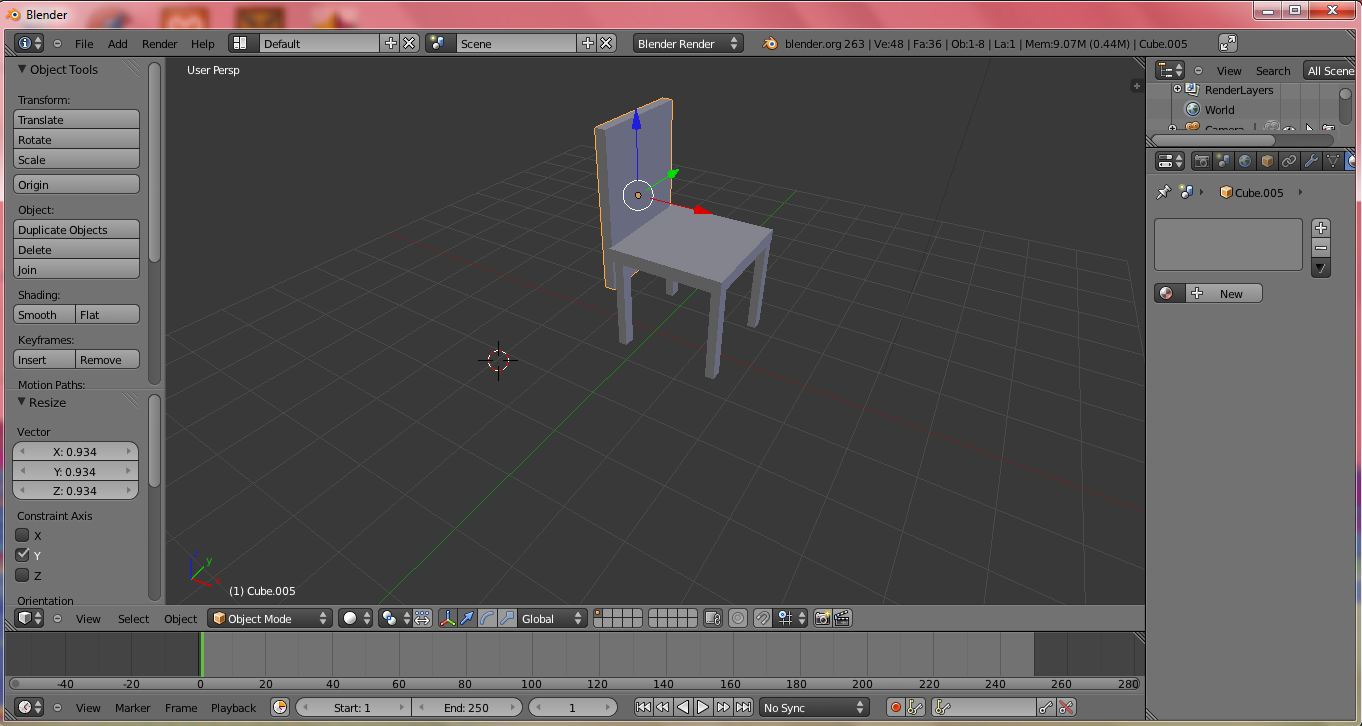Open Object Constraints via the chain link icon
This screenshot has height=726, width=1362.
(1290, 161)
